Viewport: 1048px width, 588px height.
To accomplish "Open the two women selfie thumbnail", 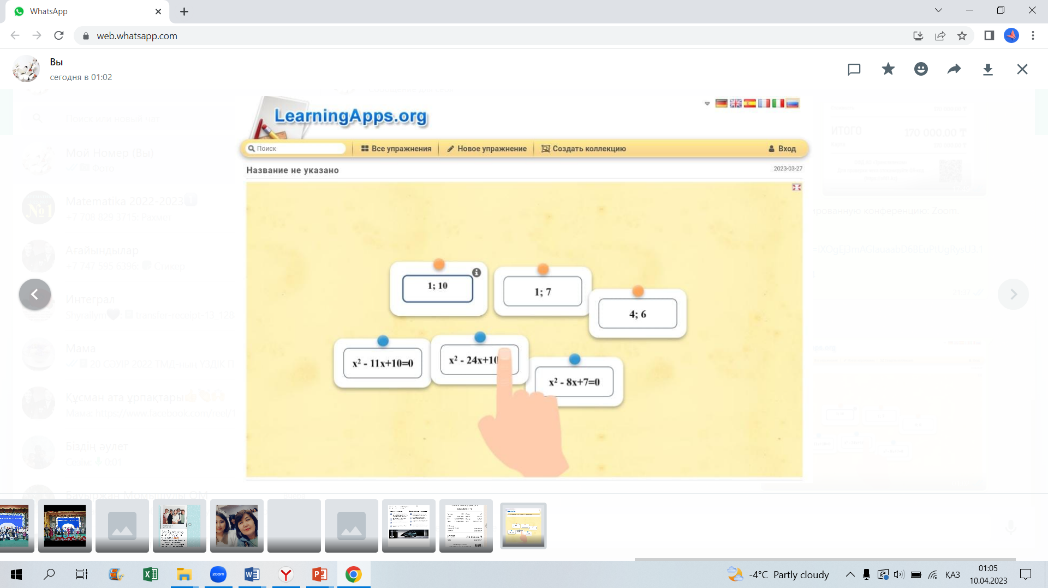I will pos(237,526).
